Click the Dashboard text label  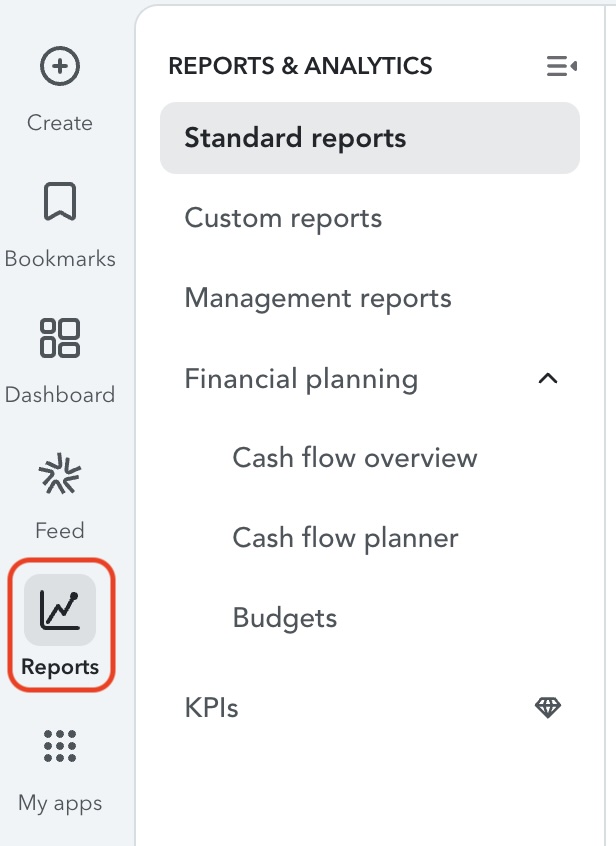tap(60, 394)
